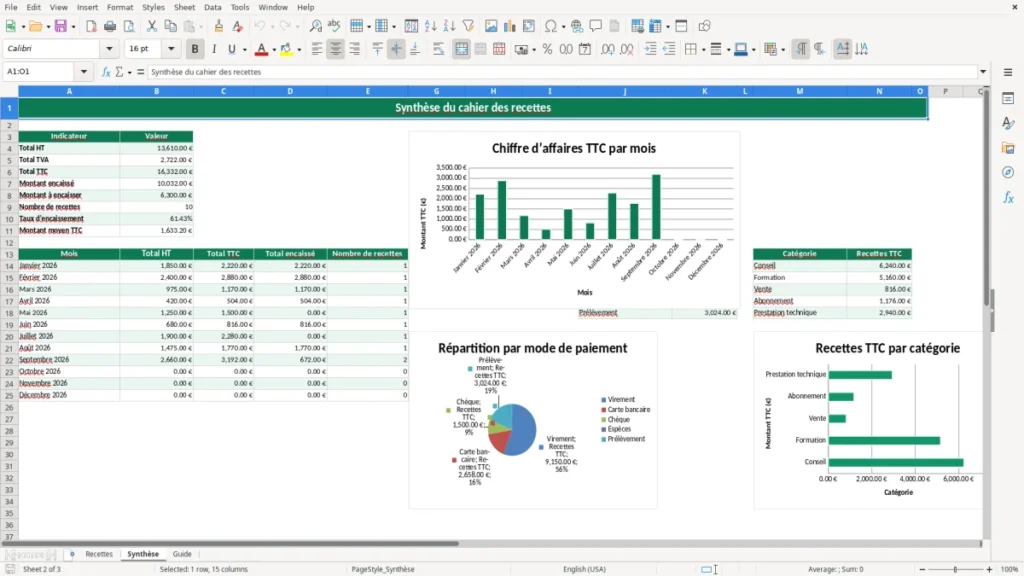1024x576 pixels.
Task: Apply red font color swatch
Action: tap(261, 50)
